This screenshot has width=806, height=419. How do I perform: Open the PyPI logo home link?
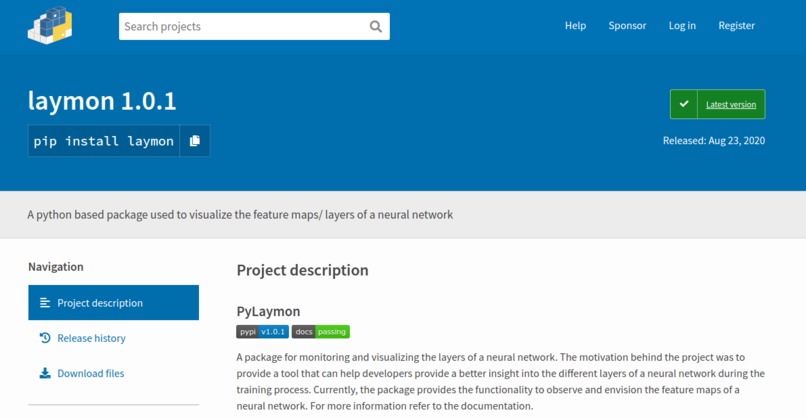coord(50,25)
